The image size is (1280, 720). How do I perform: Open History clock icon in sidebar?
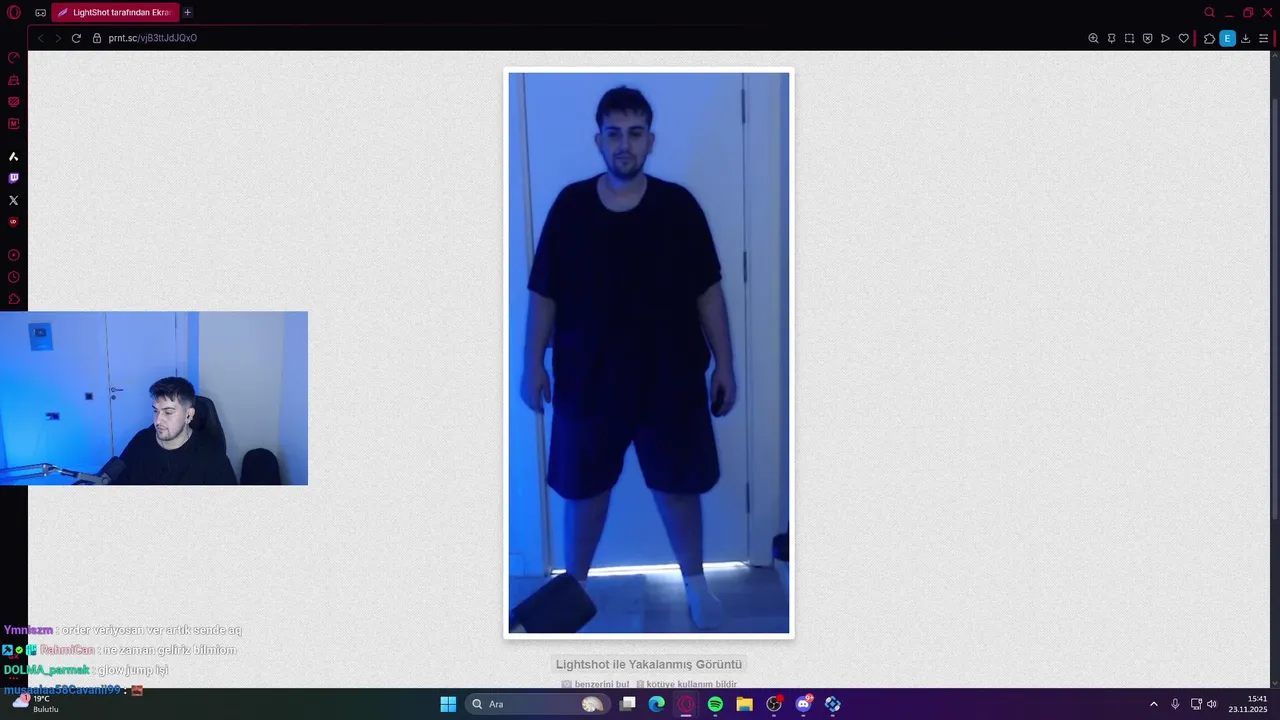[13, 277]
